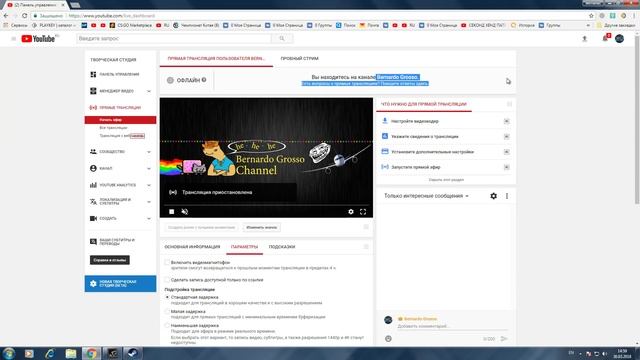
Task: Open chat settings gear
Action: tap(493, 196)
